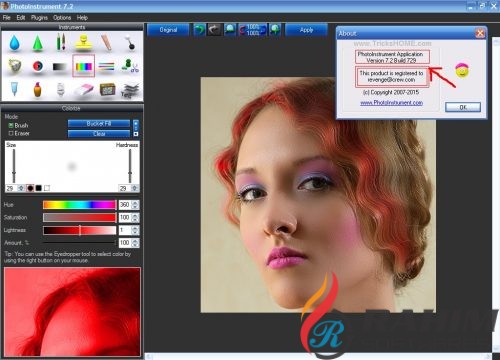
Task: Open the File menu
Action: click(7, 18)
